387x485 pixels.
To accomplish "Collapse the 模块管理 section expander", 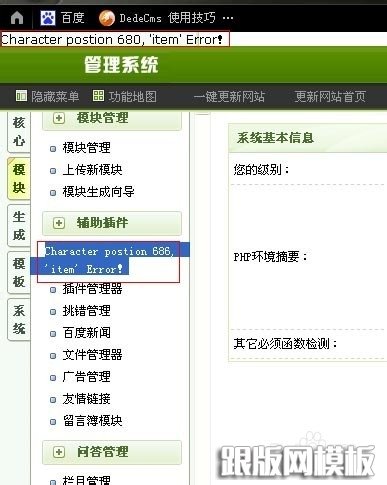I will 59,118.
